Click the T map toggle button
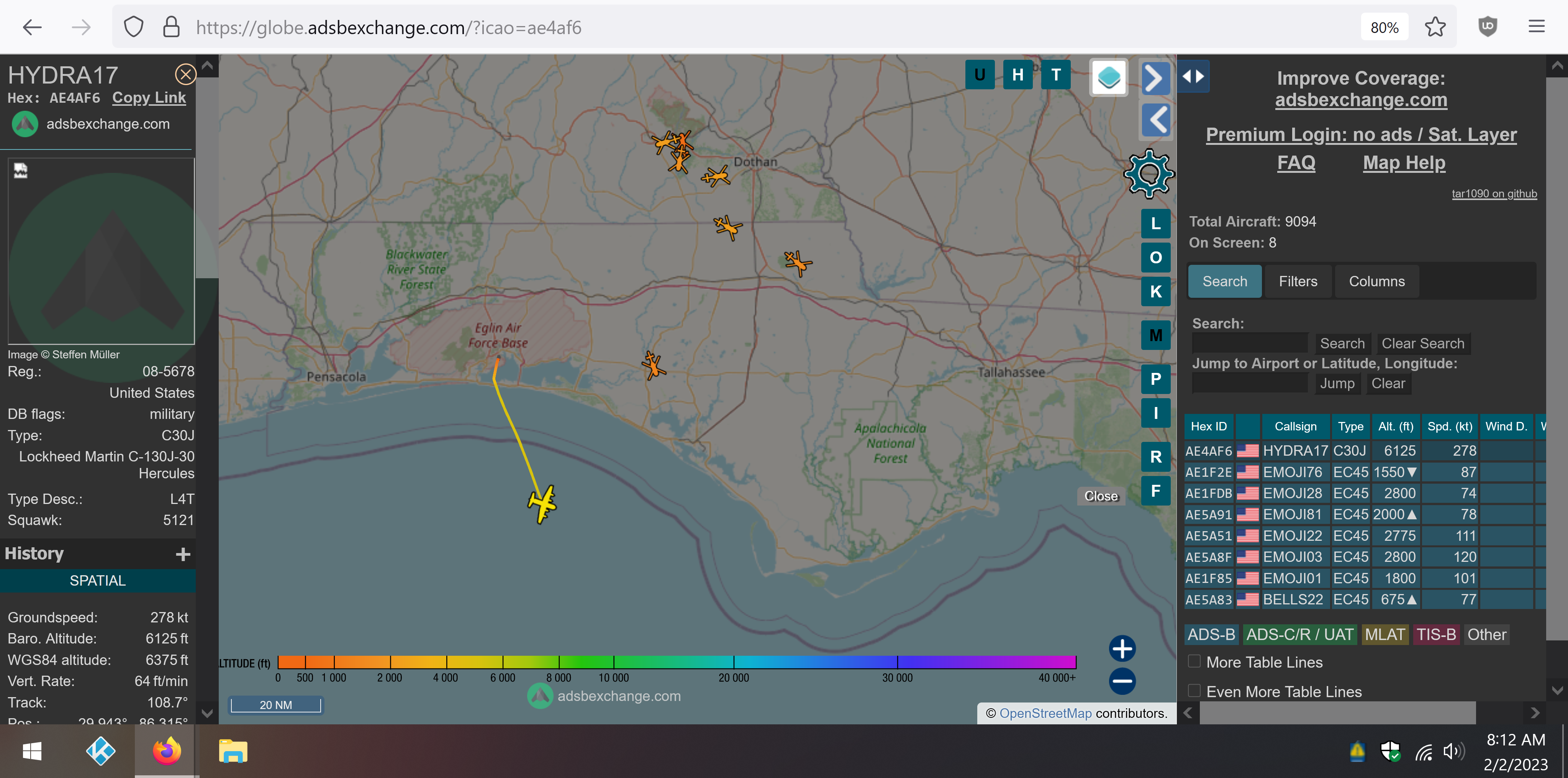Image resolution: width=1568 pixels, height=778 pixels. pyautogui.click(x=1055, y=75)
